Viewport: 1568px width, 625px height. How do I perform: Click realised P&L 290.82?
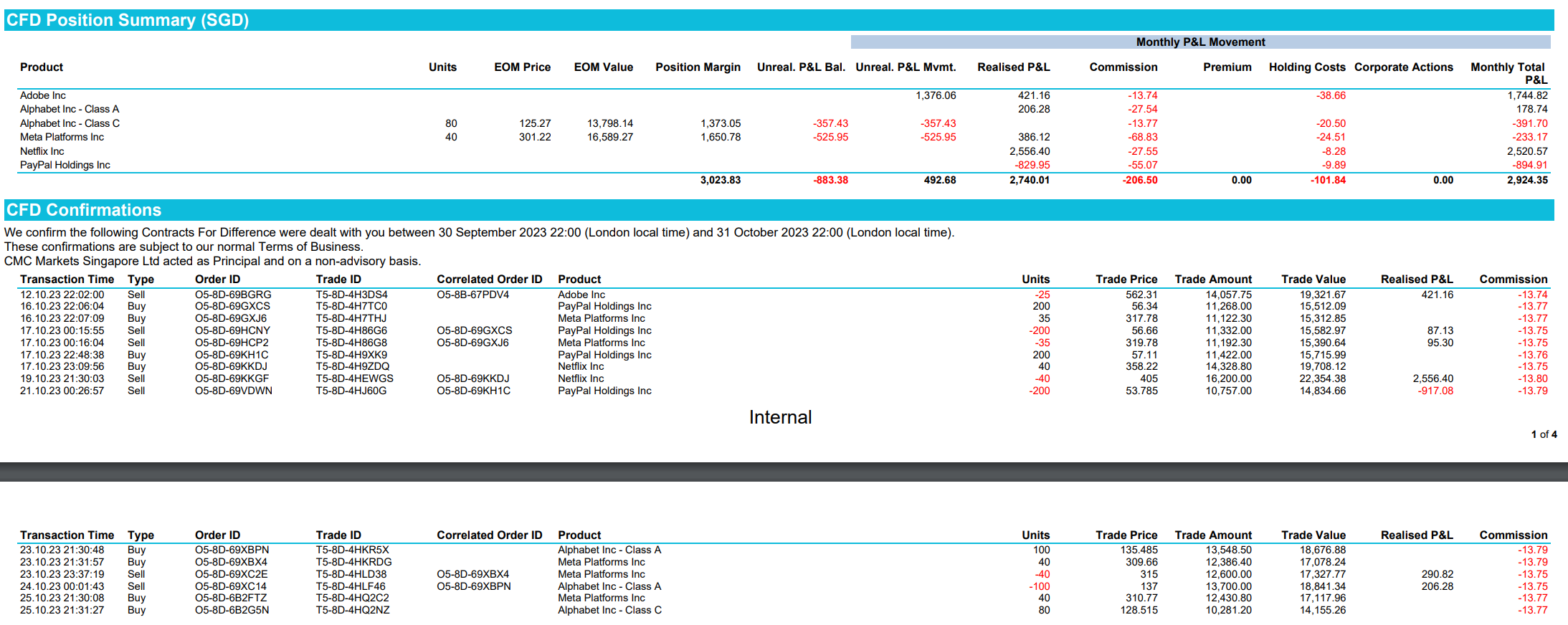[x=1437, y=574]
